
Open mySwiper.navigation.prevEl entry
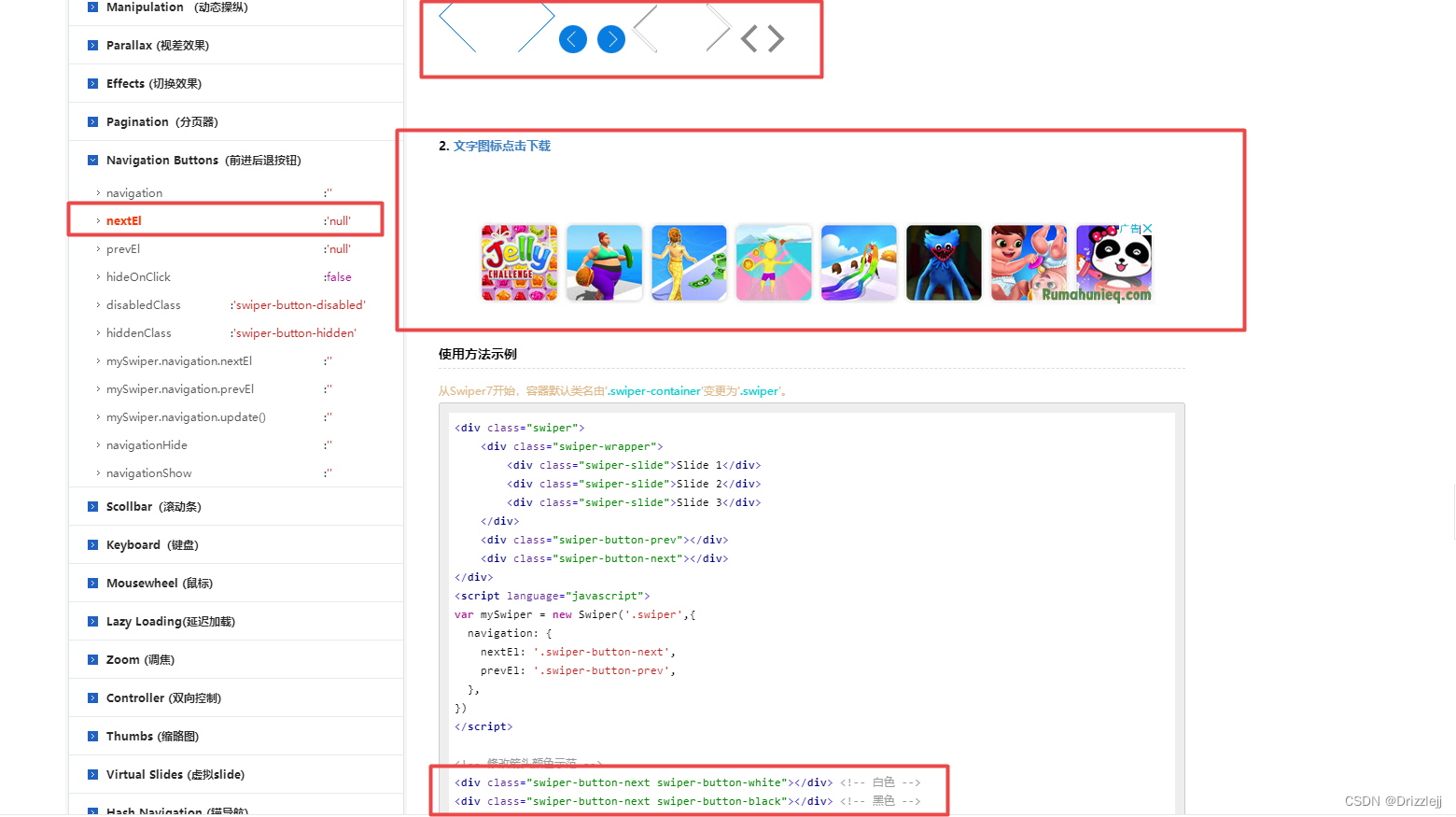click(x=180, y=389)
